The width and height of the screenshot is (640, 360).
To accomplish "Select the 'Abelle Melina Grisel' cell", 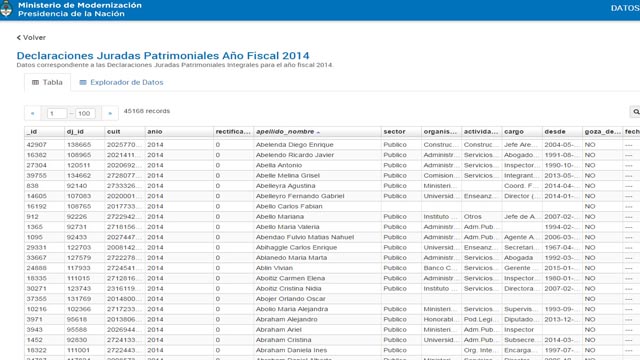I will coord(318,176).
